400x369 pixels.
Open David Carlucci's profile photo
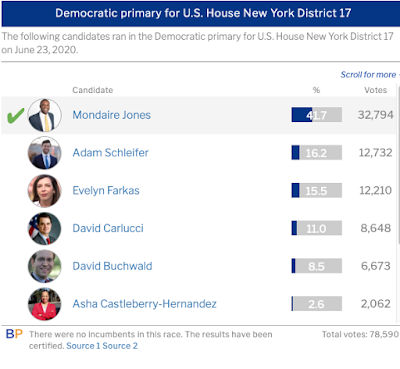(44, 228)
